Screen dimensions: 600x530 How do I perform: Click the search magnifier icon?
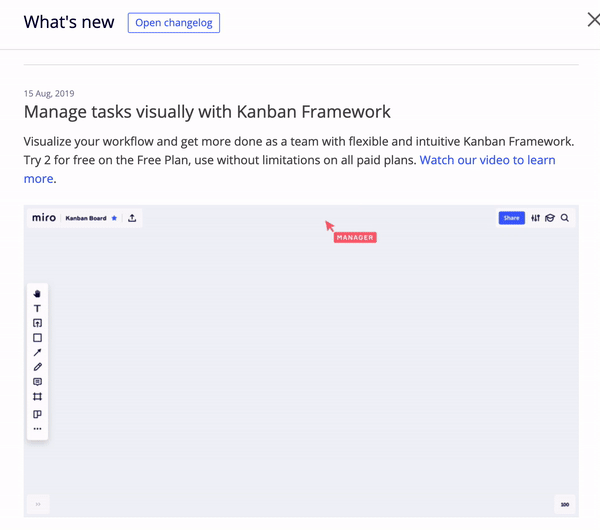(565, 218)
